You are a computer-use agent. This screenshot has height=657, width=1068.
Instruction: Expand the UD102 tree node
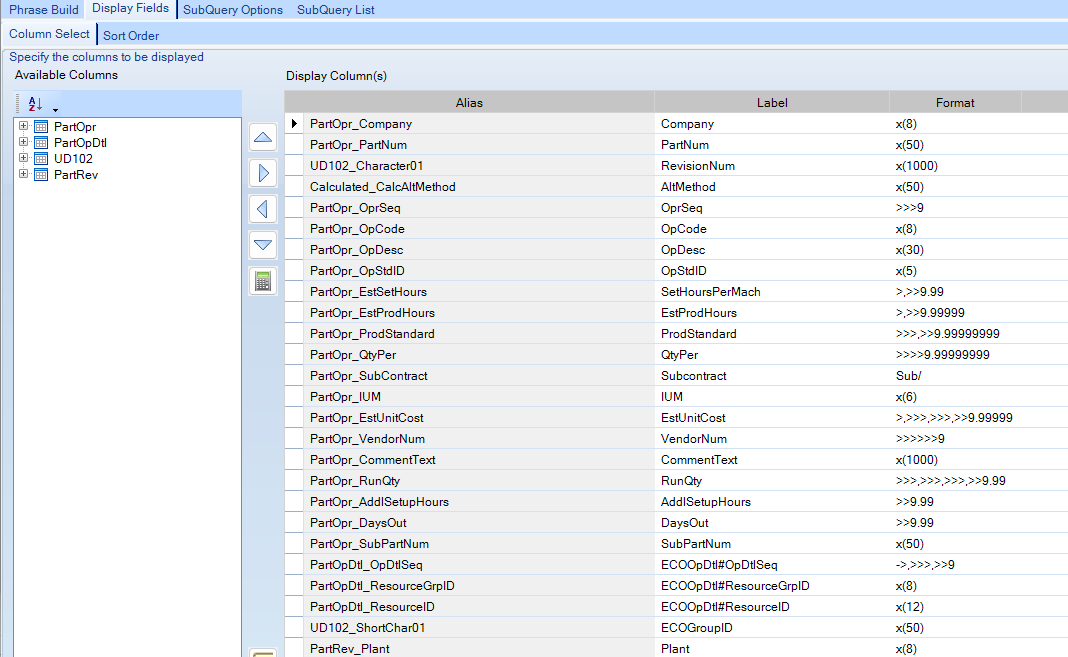23,158
